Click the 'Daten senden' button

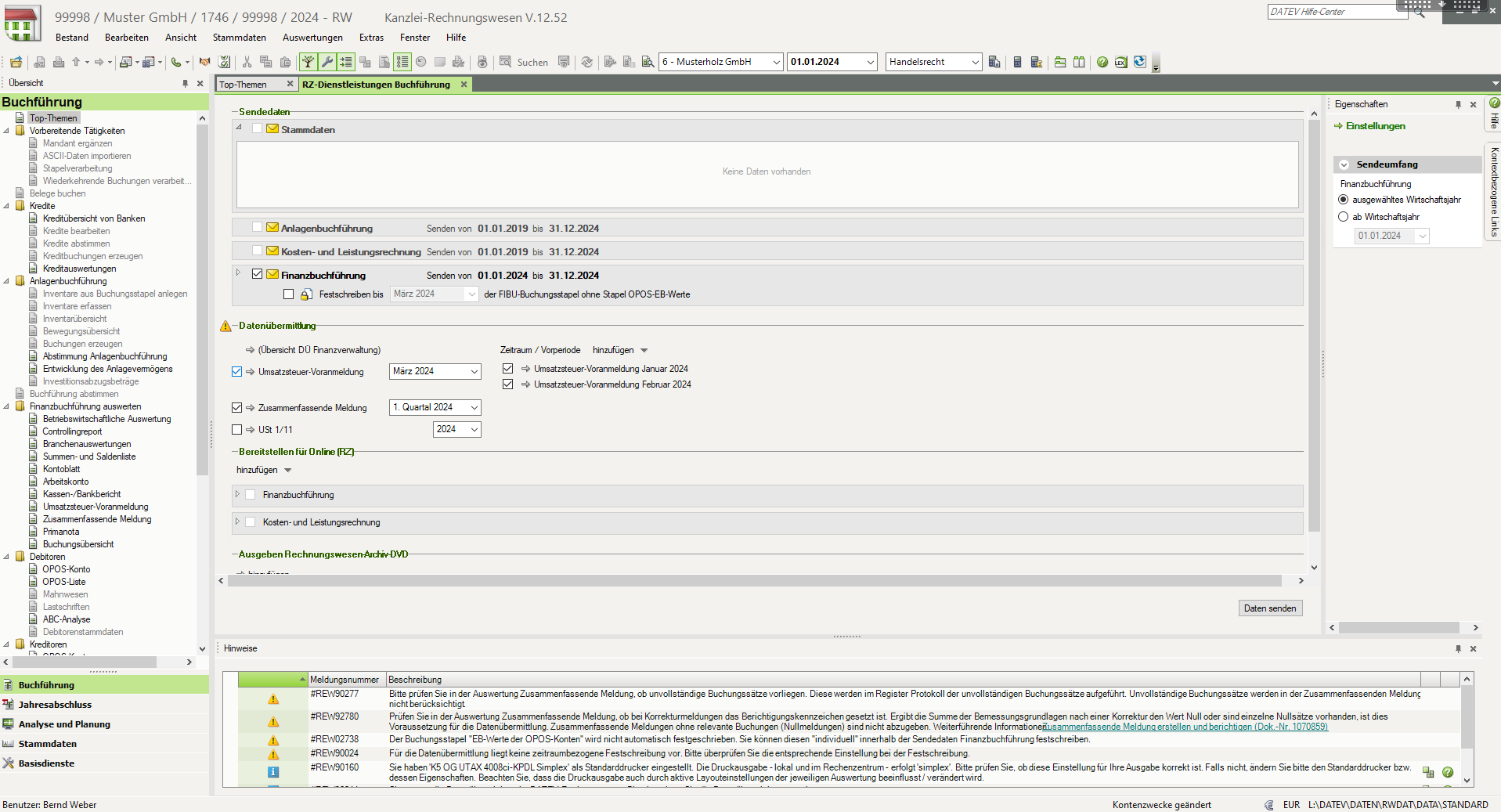(x=1269, y=608)
